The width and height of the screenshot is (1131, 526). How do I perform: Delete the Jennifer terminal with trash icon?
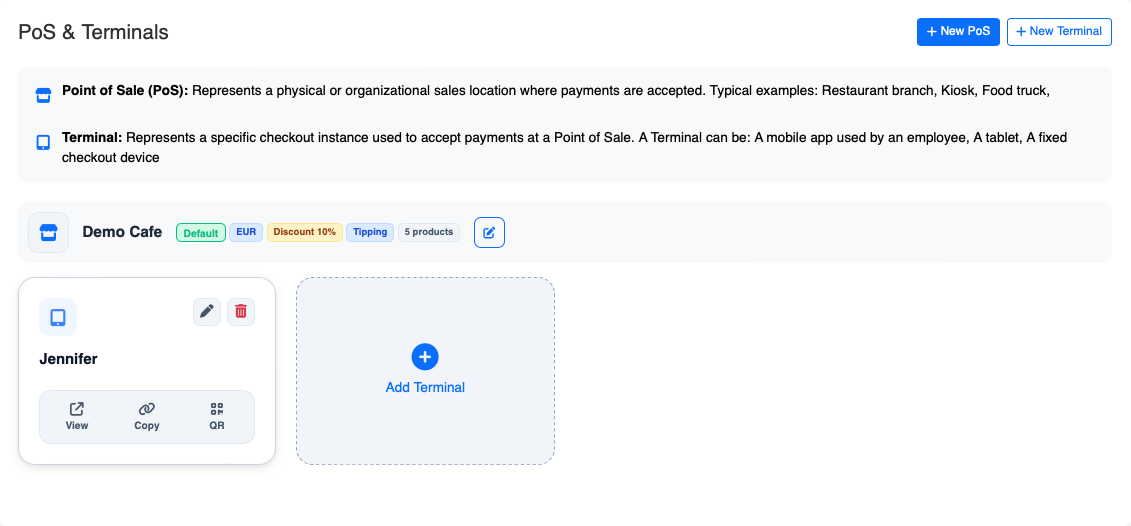241,312
